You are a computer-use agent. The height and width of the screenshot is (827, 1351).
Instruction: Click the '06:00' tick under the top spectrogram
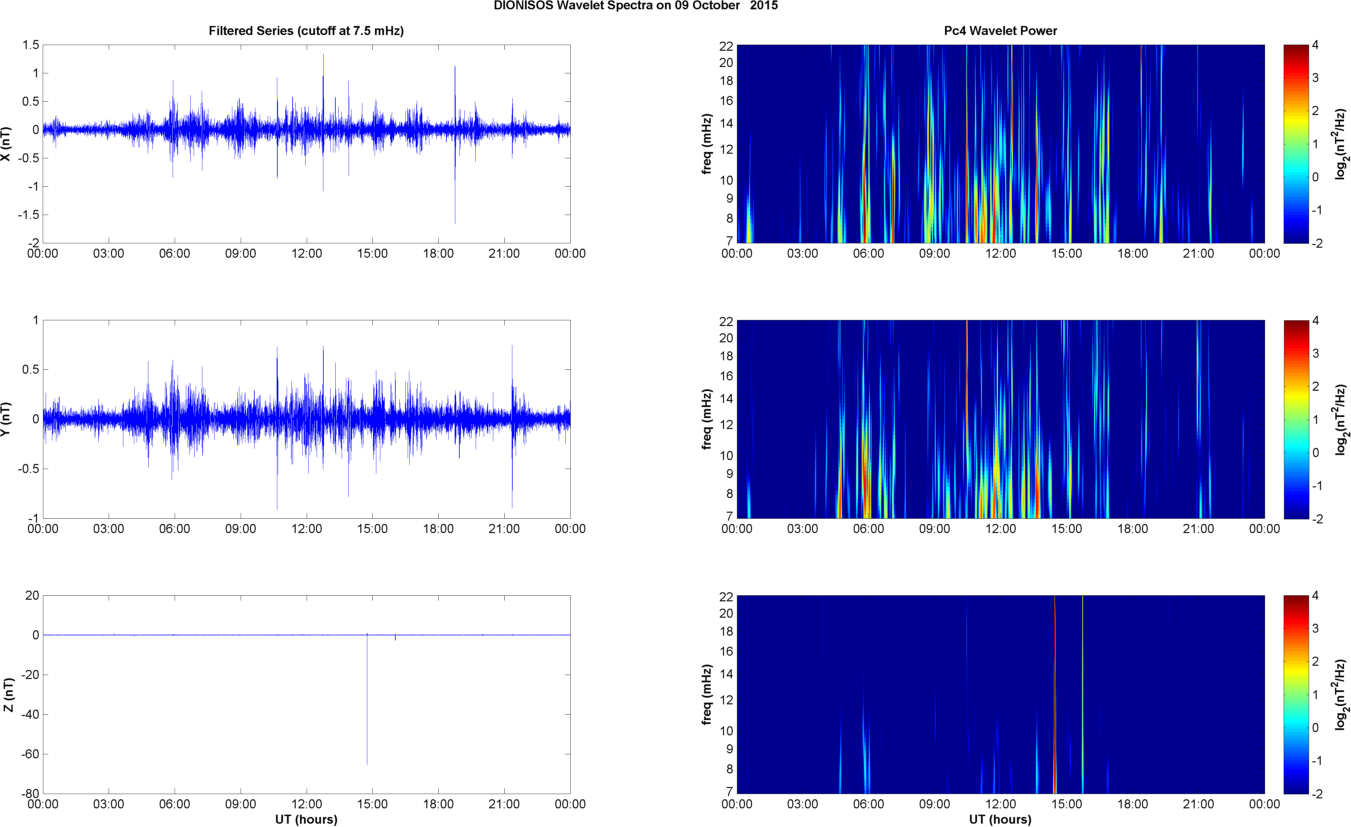click(868, 254)
